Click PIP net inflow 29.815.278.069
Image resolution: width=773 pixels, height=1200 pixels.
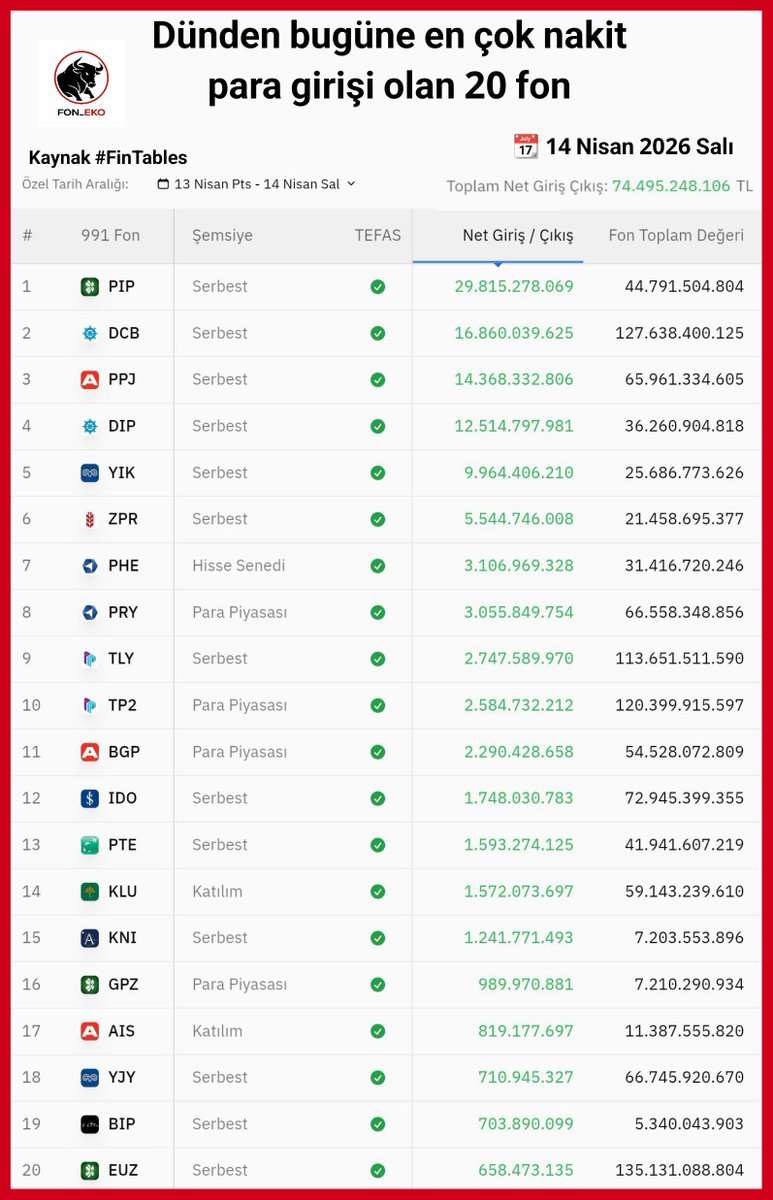coord(514,287)
